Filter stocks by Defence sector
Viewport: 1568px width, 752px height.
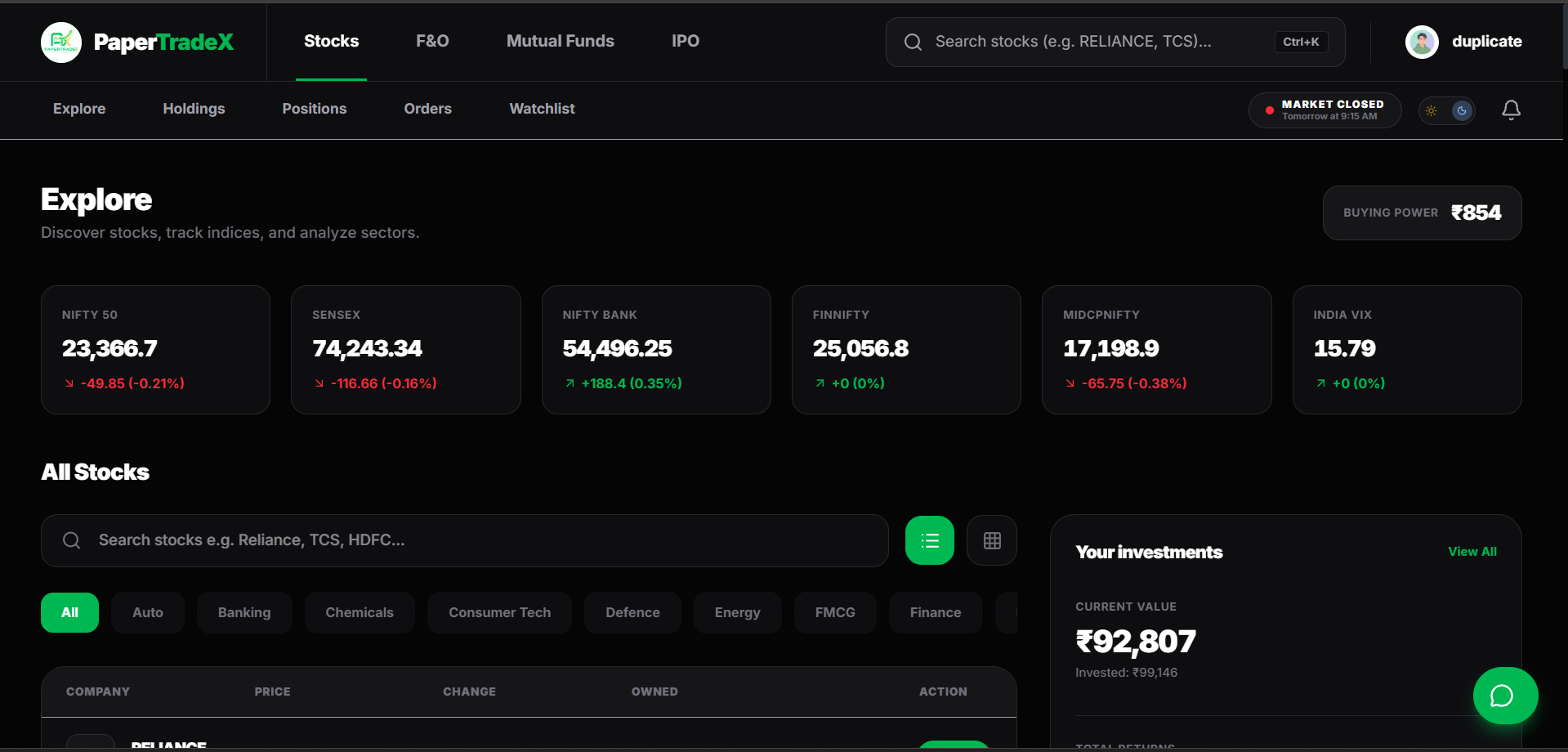click(x=632, y=612)
